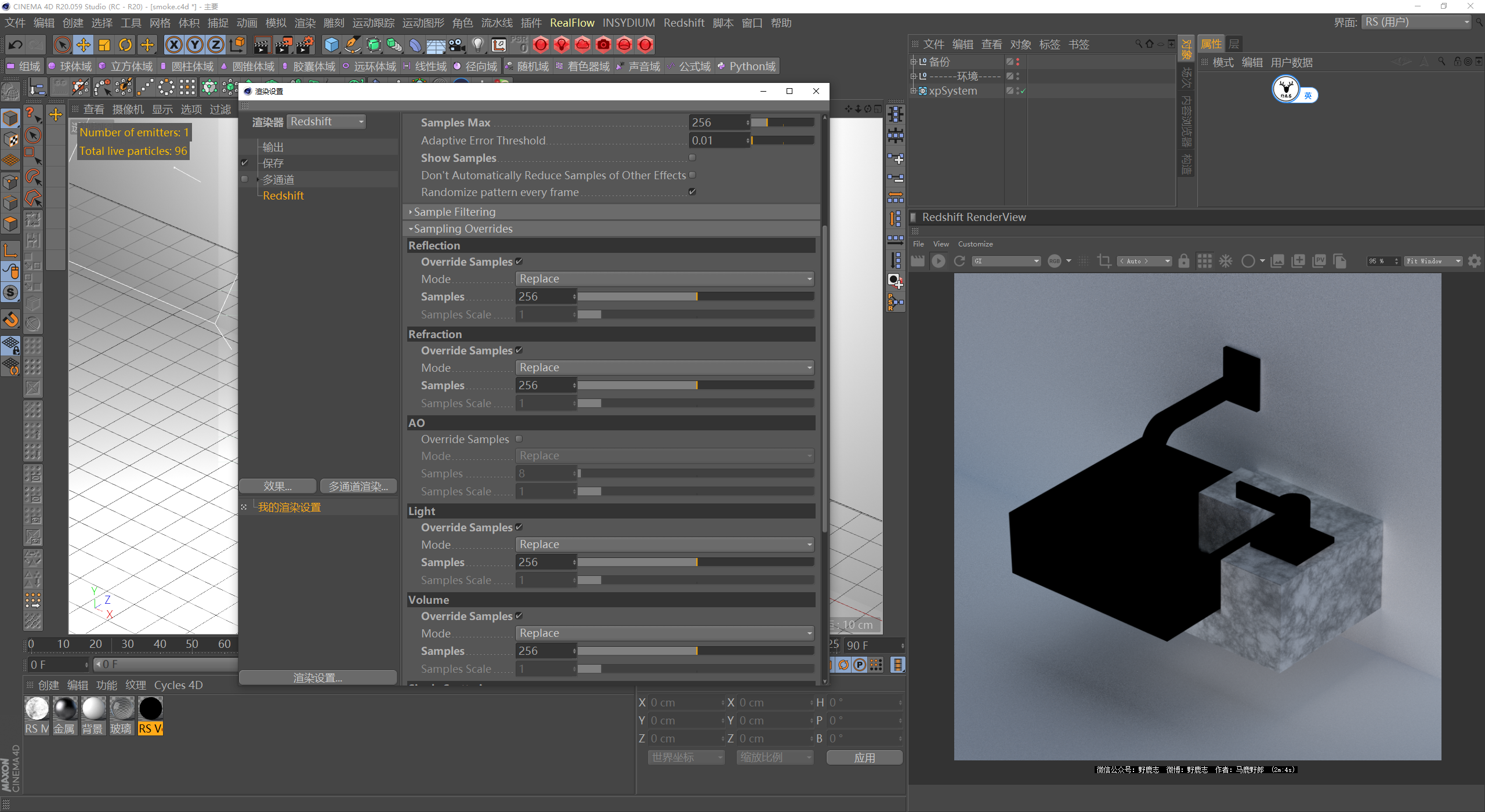Screen dimensions: 1485x812
Task: Click the coordinate system cube icon
Action: click(237, 45)
